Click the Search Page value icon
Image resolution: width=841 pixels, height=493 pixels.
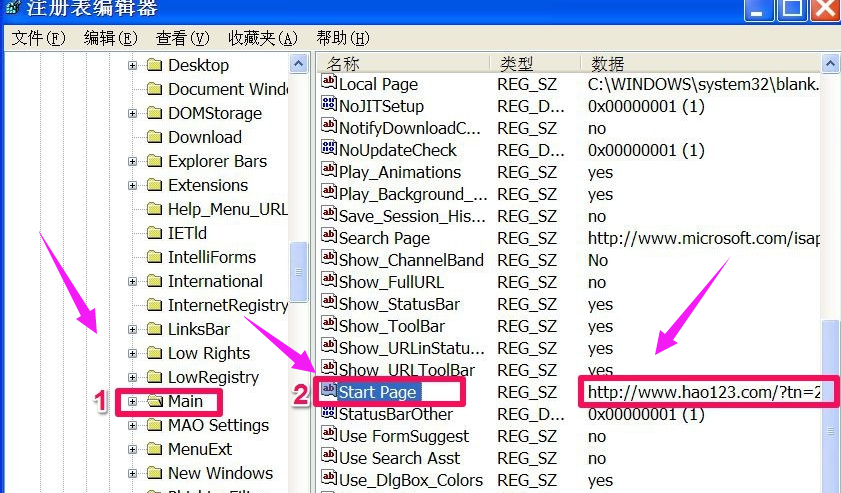point(329,238)
